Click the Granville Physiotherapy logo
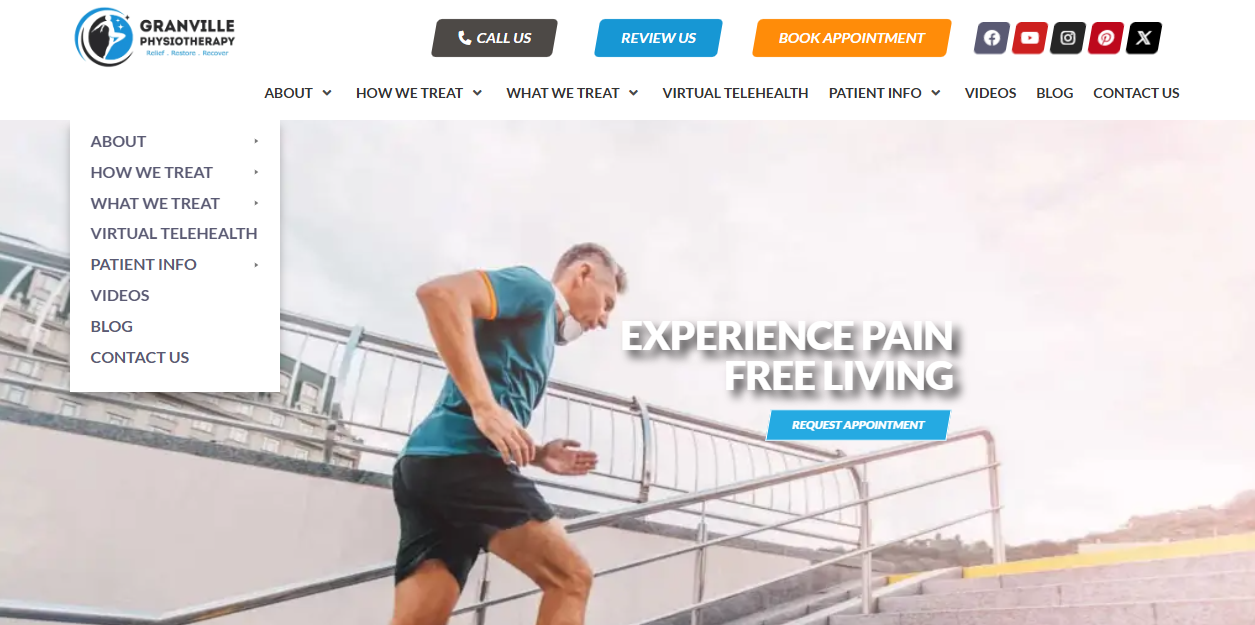Screen dimensions: 1255x625 coord(155,37)
